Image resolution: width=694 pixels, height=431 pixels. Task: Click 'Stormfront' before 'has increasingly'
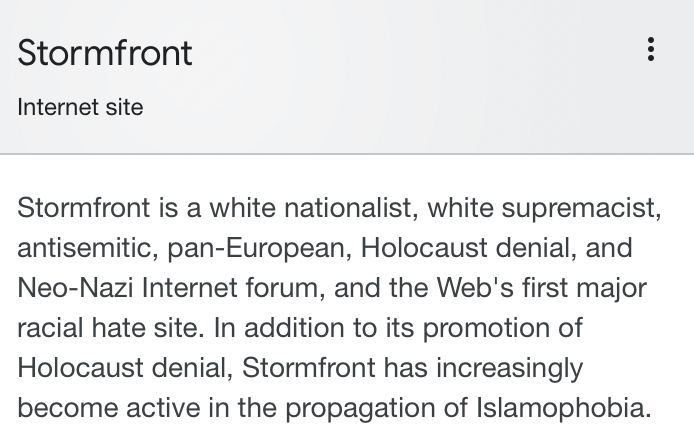tap(308, 368)
